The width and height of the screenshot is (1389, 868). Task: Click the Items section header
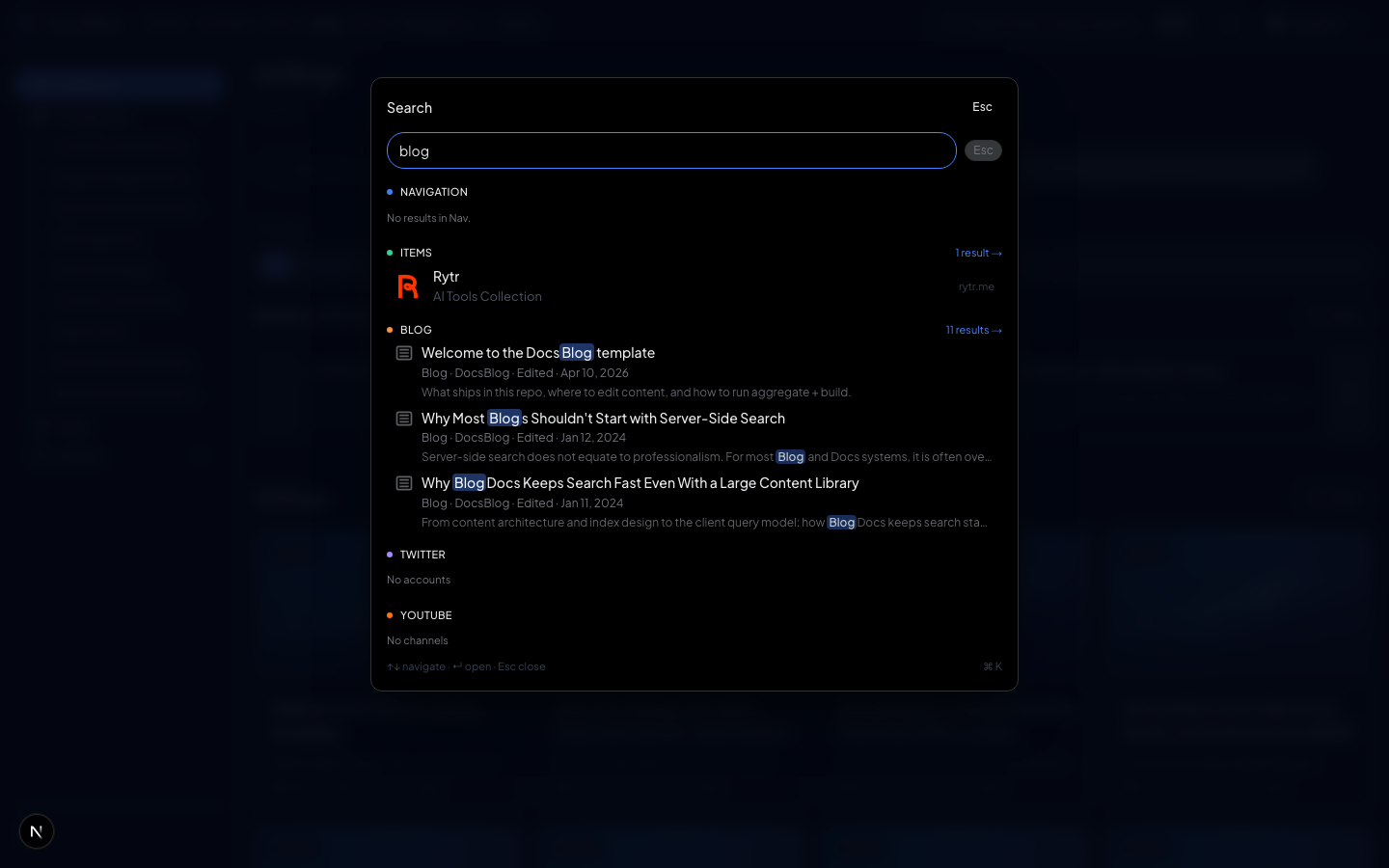(416, 253)
